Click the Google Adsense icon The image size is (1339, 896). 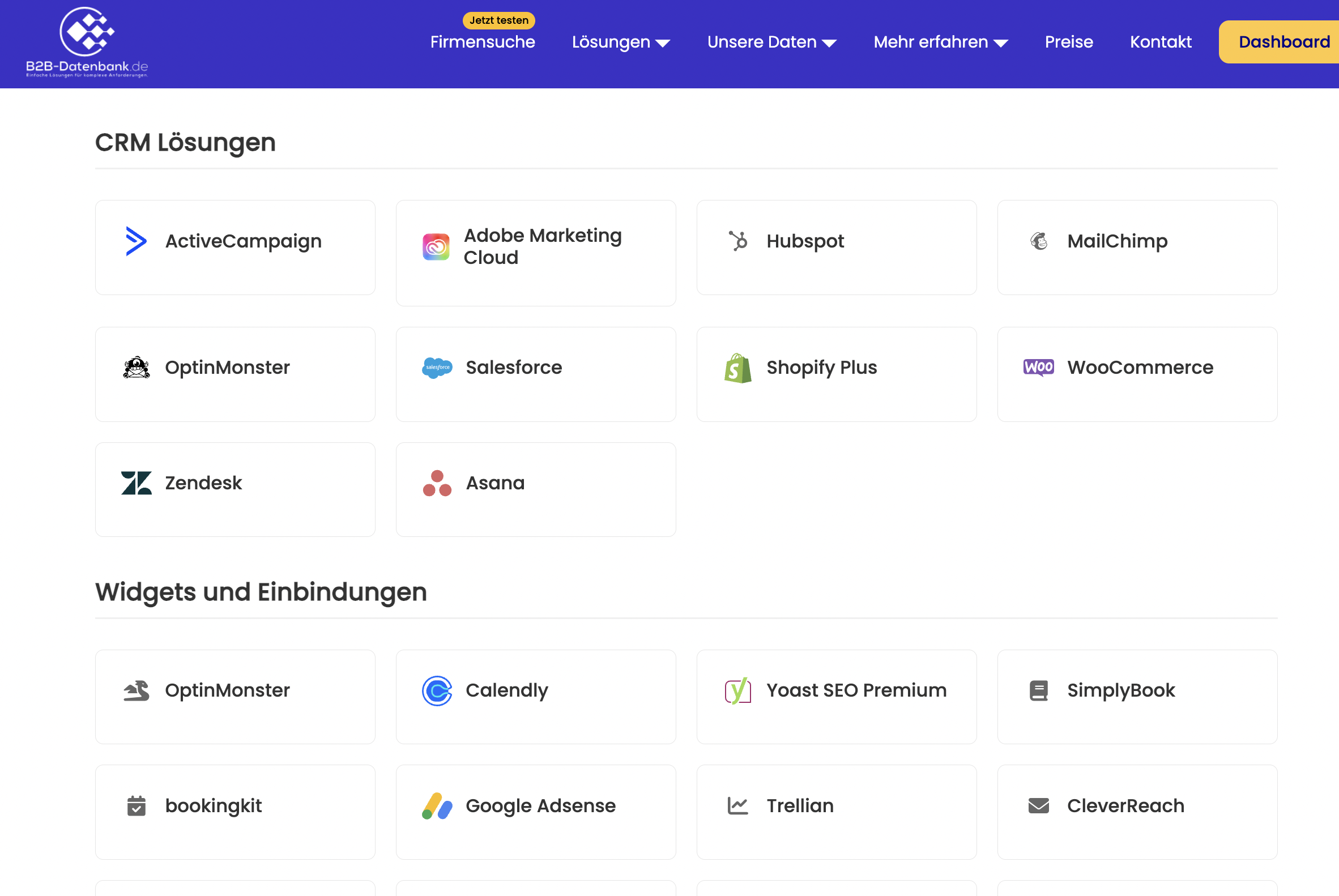pos(437,806)
